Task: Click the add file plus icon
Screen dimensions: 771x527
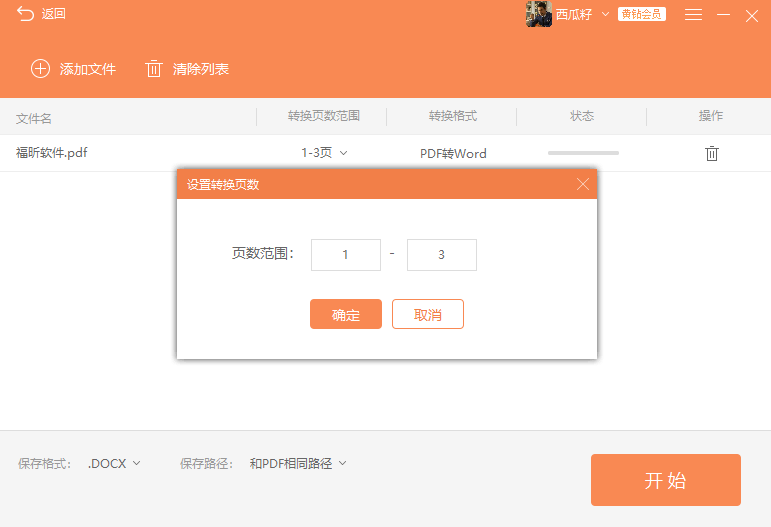Action: pos(40,69)
